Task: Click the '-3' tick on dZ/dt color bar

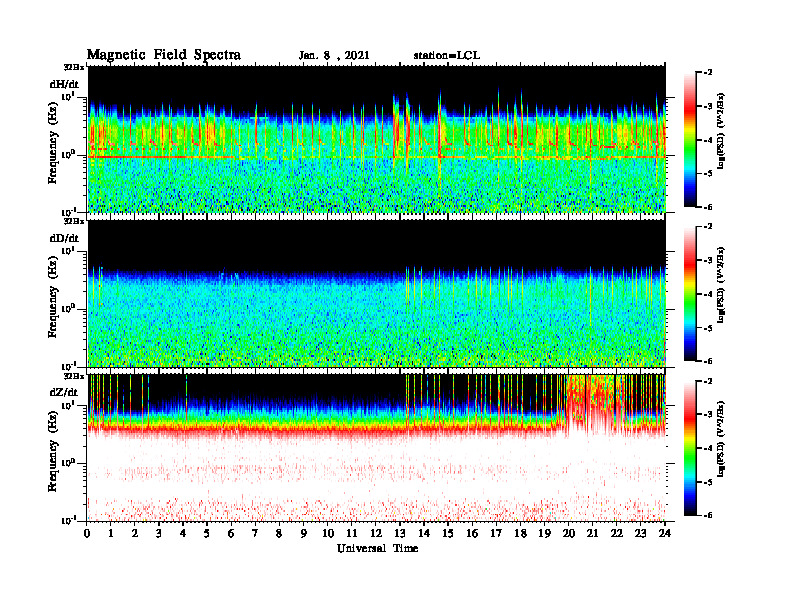Action: click(708, 414)
